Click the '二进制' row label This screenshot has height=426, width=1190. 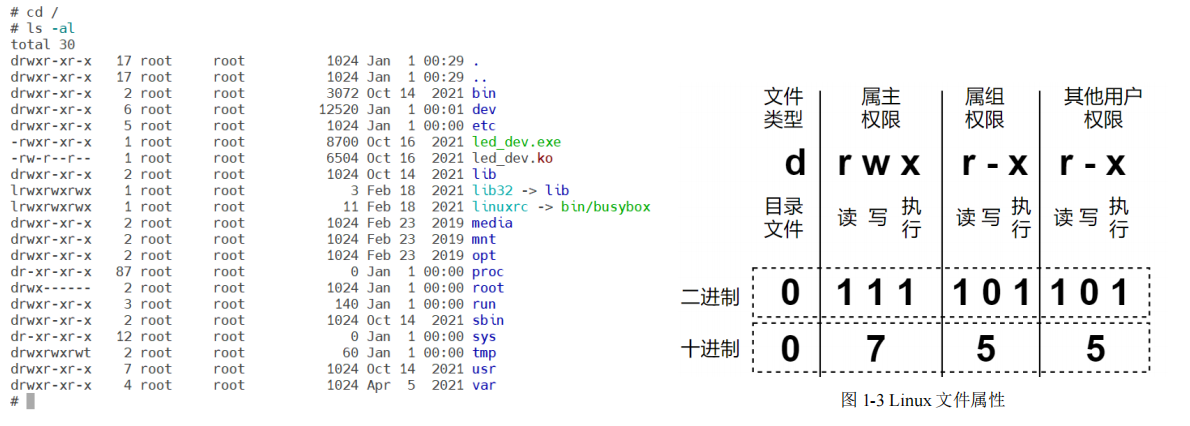click(710, 297)
